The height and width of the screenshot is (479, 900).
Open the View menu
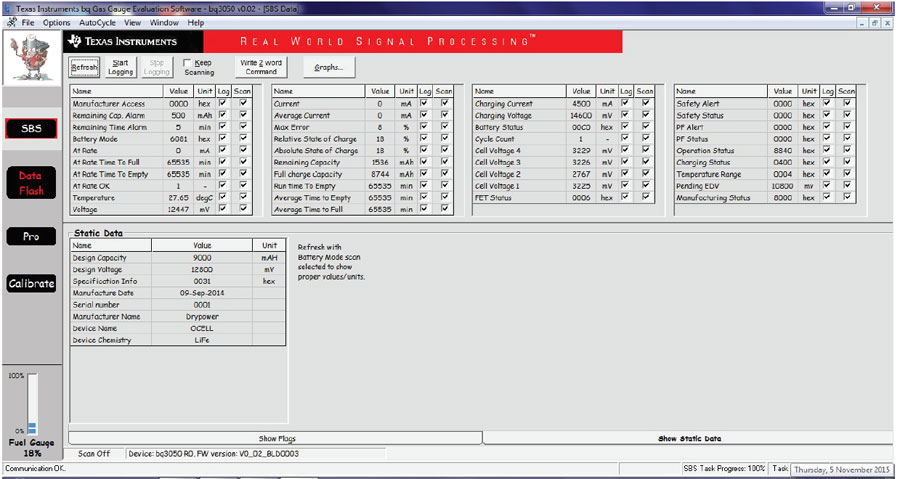pos(133,23)
